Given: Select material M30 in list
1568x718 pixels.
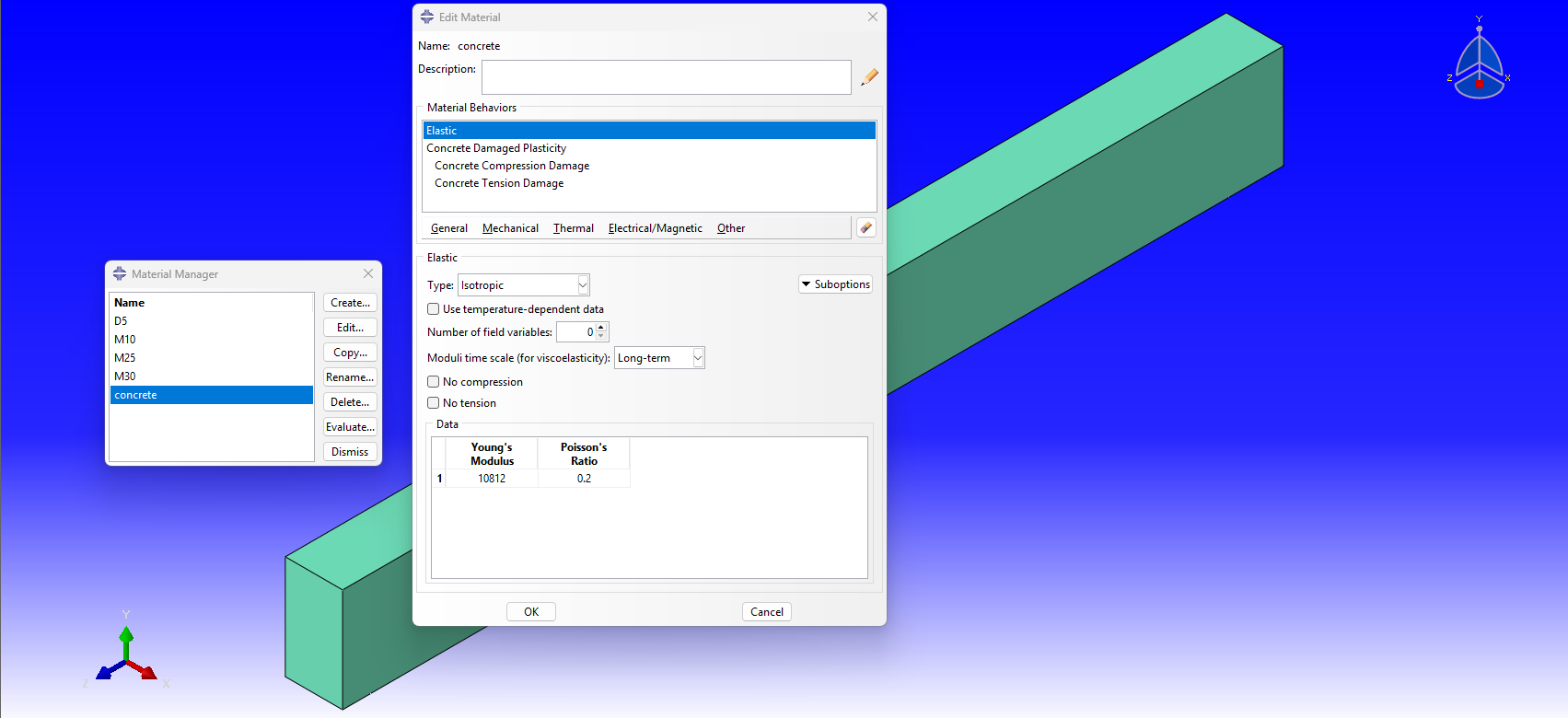Looking at the screenshot, I should 212,376.
